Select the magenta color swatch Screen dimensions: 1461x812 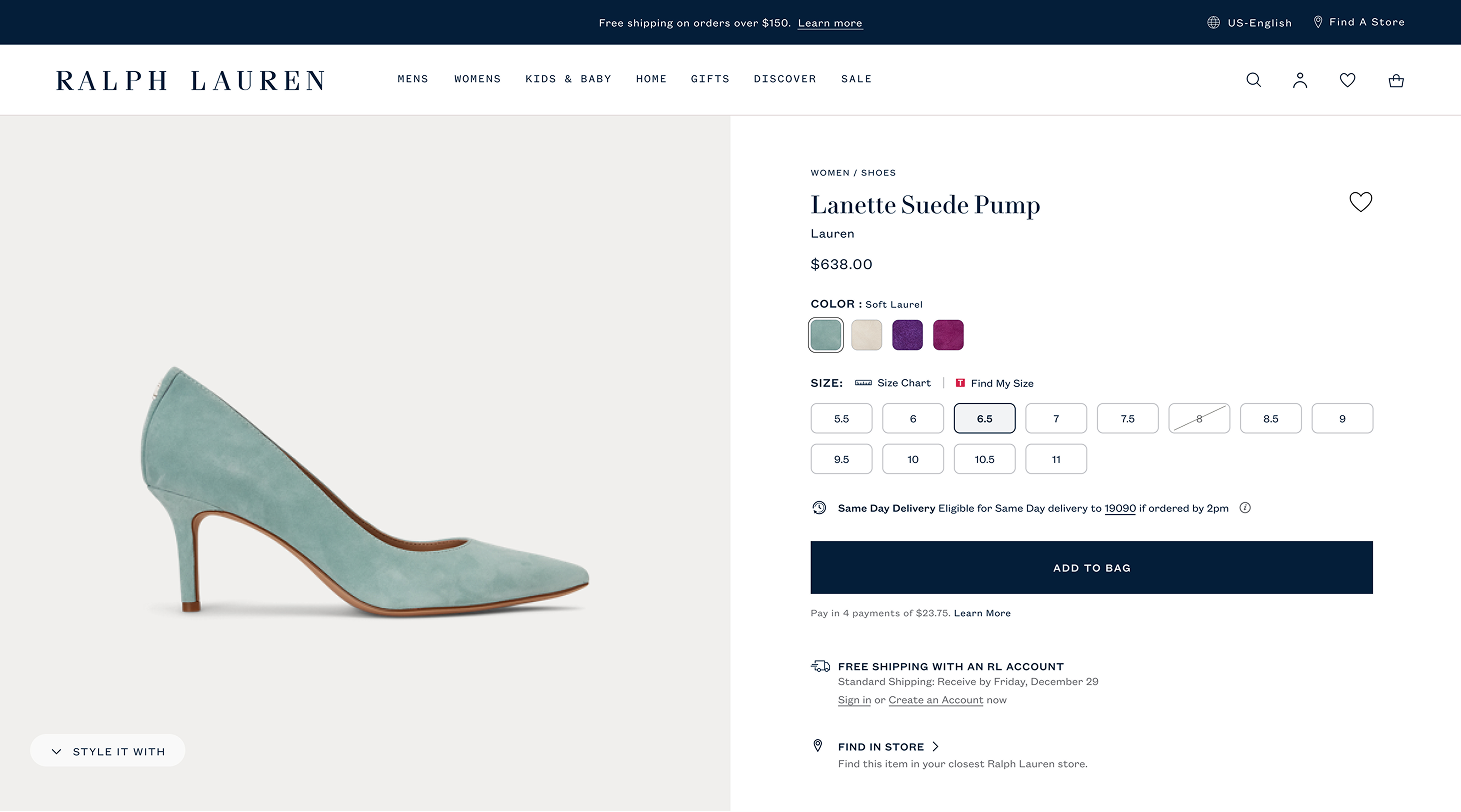pyautogui.click(x=948, y=335)
